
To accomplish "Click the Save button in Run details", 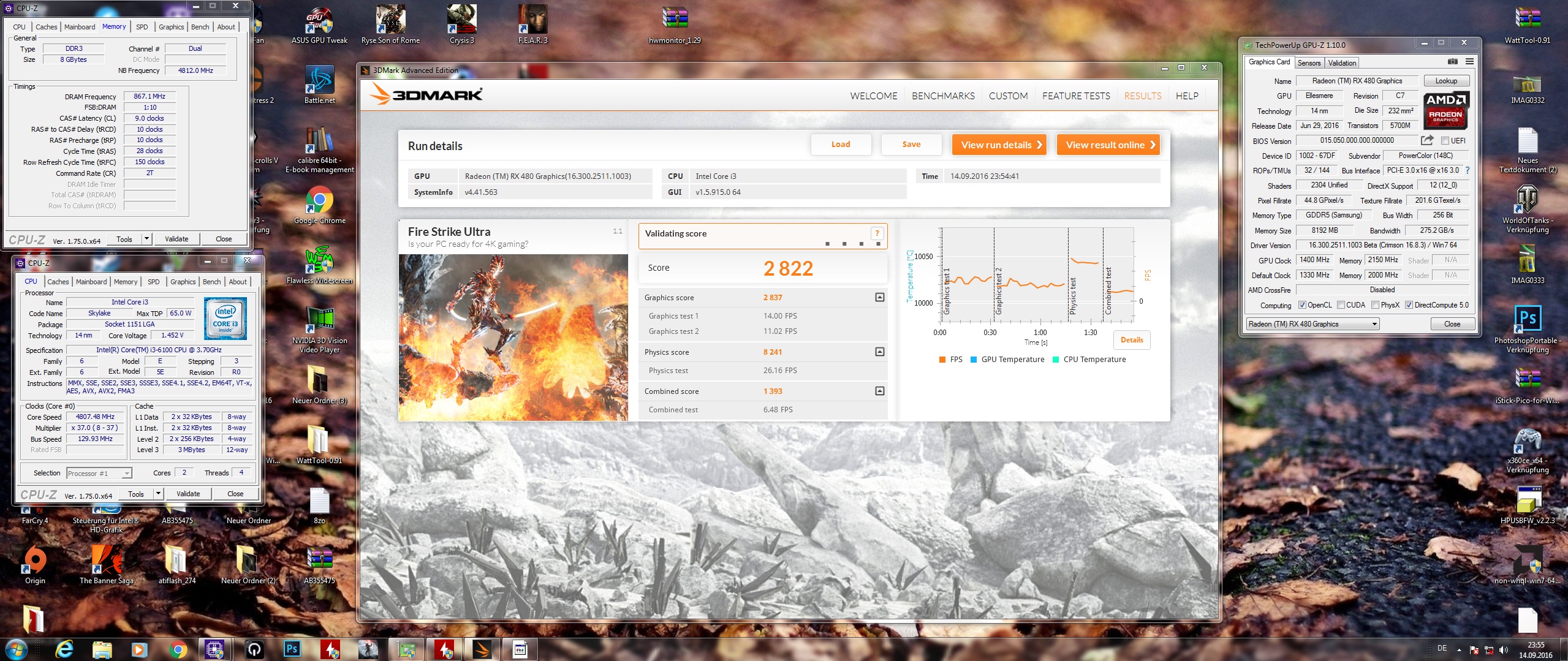I will tap(911, 145).
